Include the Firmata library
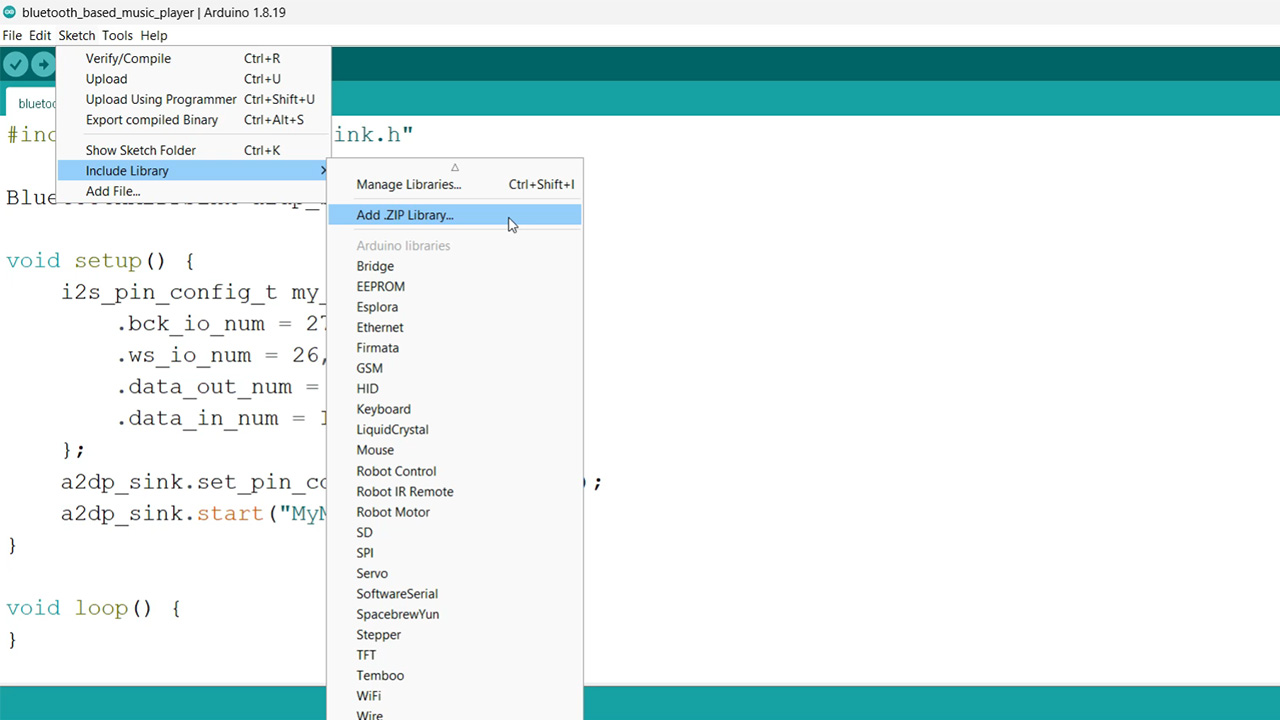The image size is (1280, 720). click(x=455, y=348)
